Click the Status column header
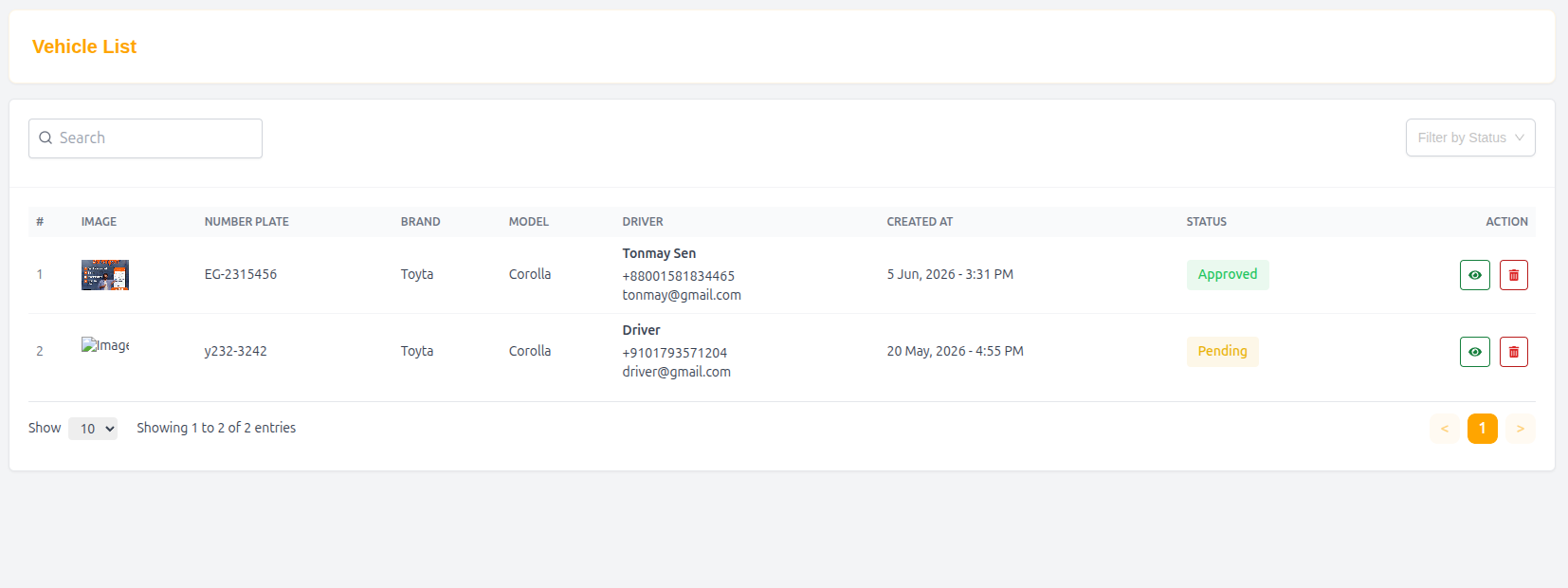This screenshot has height=588, width=1568. [1206, 222]
